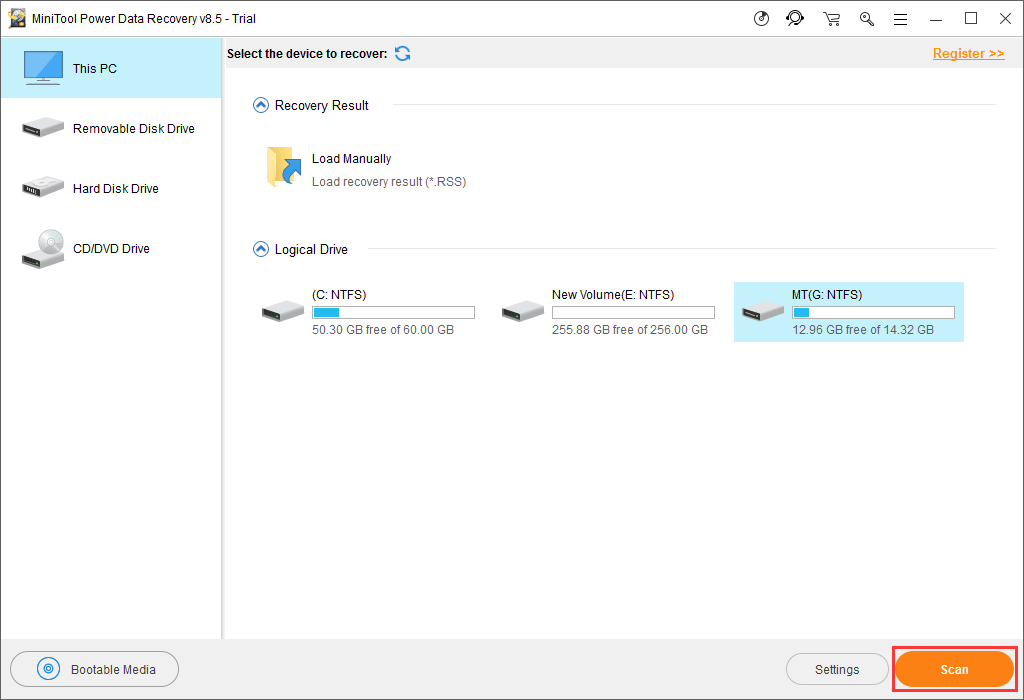The width and height of the screenshot is (1024, 700).
Task: Collapse the Recovery Result section
Action: point(261,105)
